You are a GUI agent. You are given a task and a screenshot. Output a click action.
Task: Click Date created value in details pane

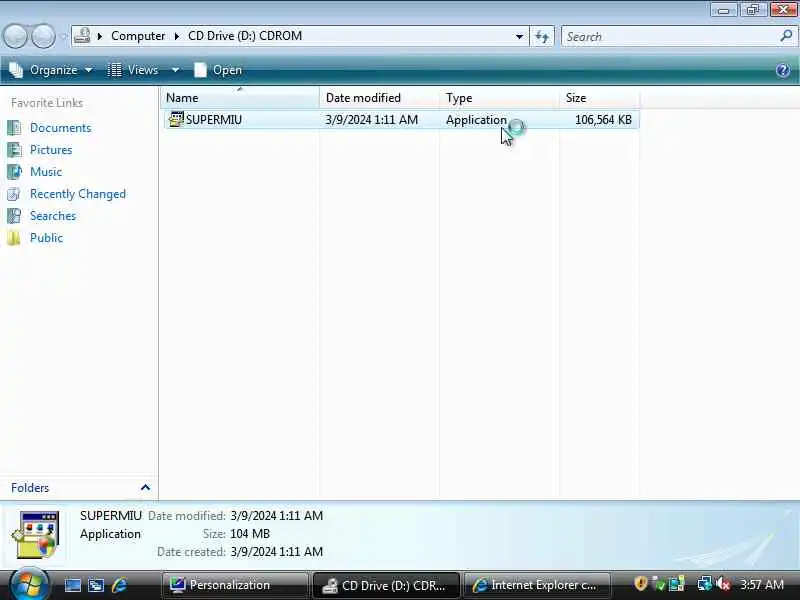point(277,552)
